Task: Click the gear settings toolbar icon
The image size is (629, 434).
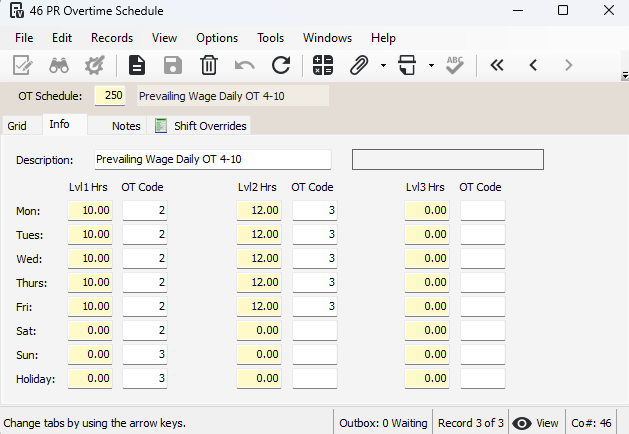Action: 95,65
